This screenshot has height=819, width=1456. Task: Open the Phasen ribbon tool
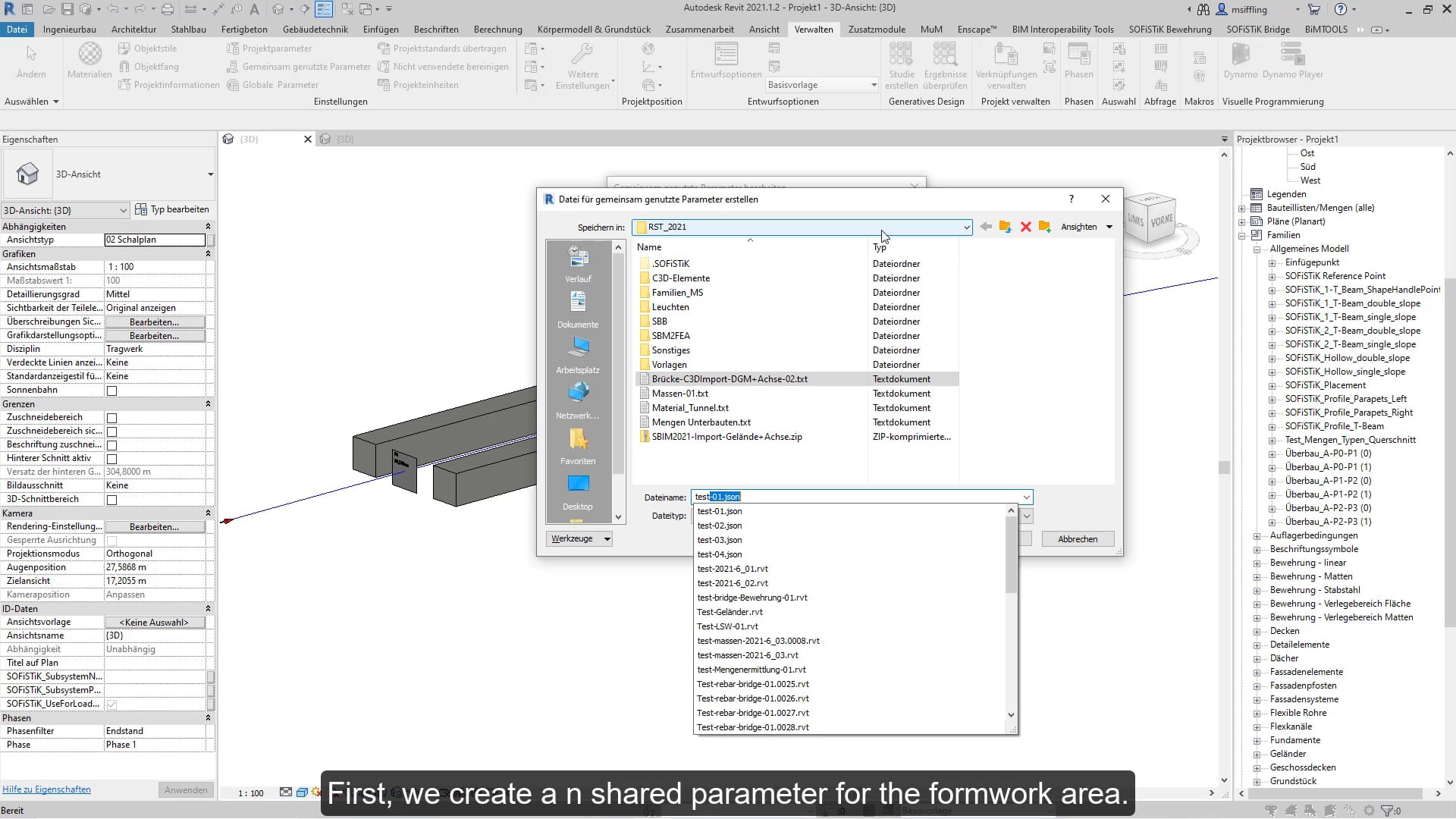pyautogui.click(x=1078, y=61)
